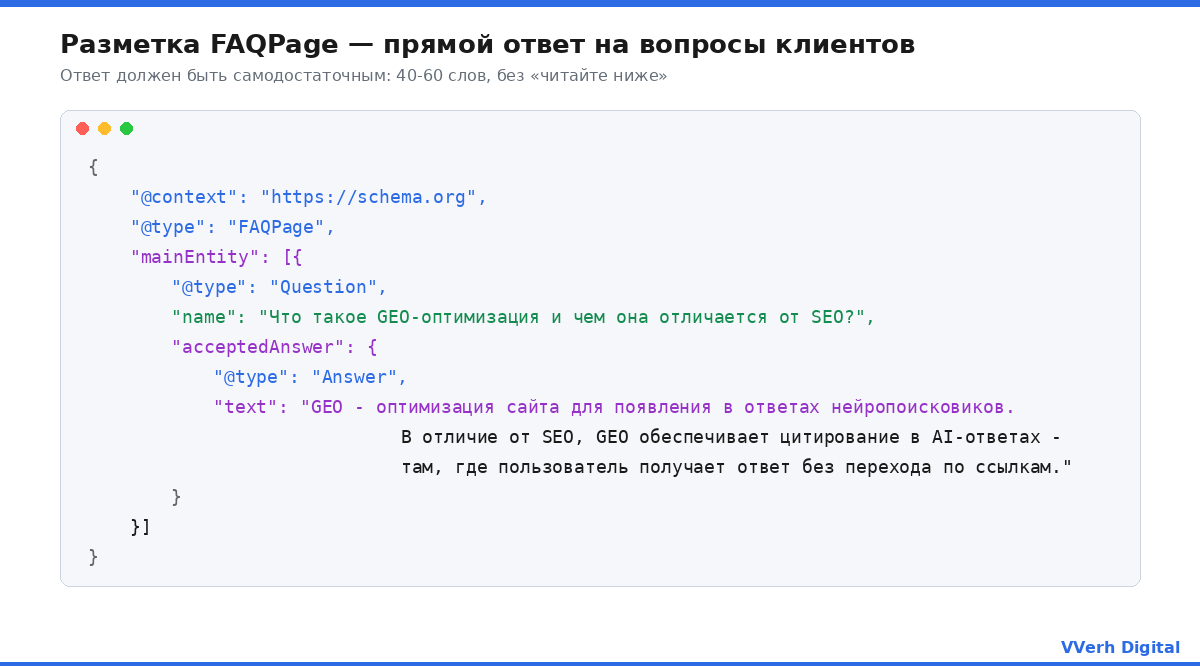Click the "acceptedAnswer": { line

coord(274,347)
